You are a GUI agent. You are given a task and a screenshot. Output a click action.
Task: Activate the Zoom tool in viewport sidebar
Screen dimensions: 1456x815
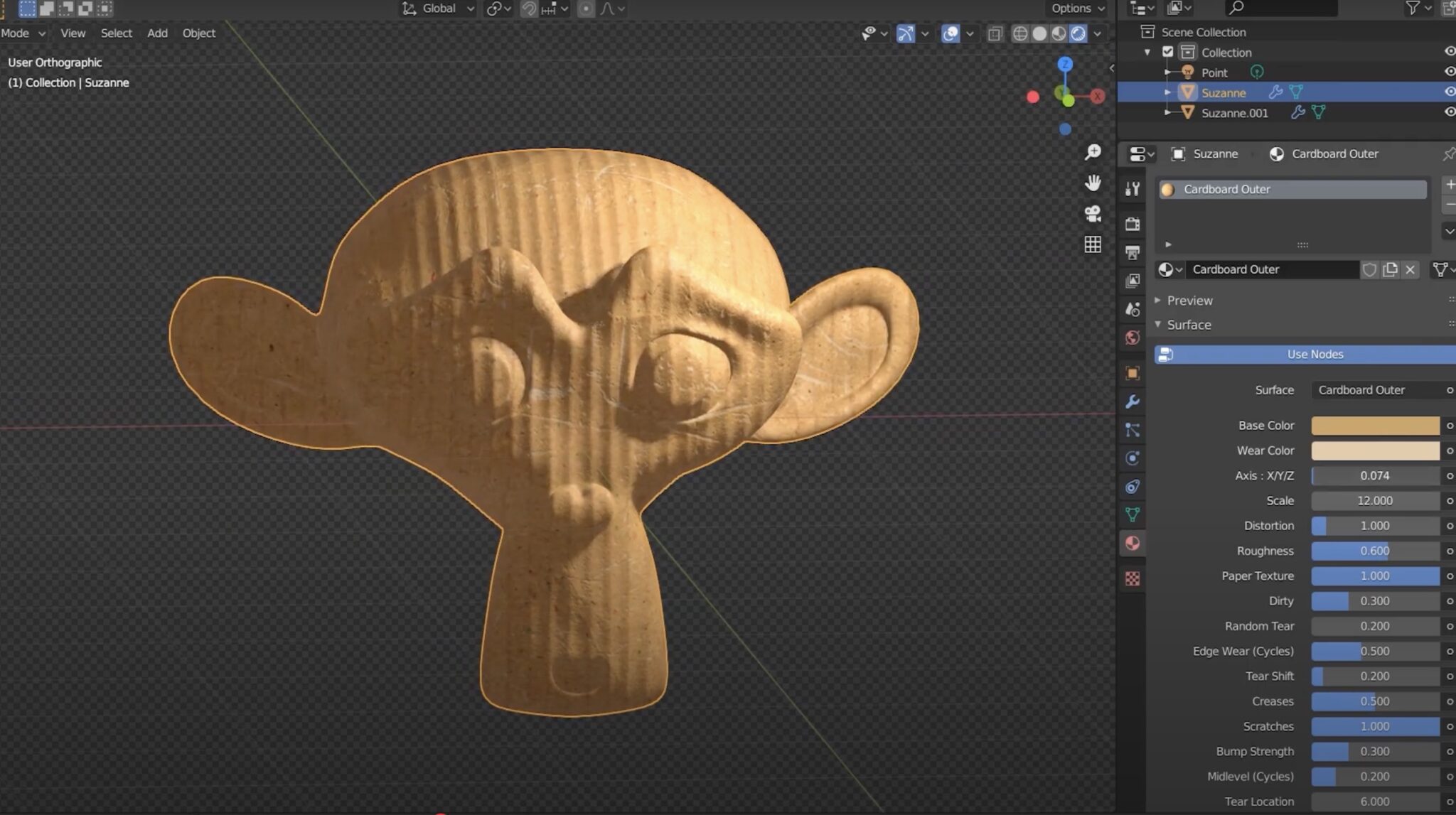tap(1093, 153)
